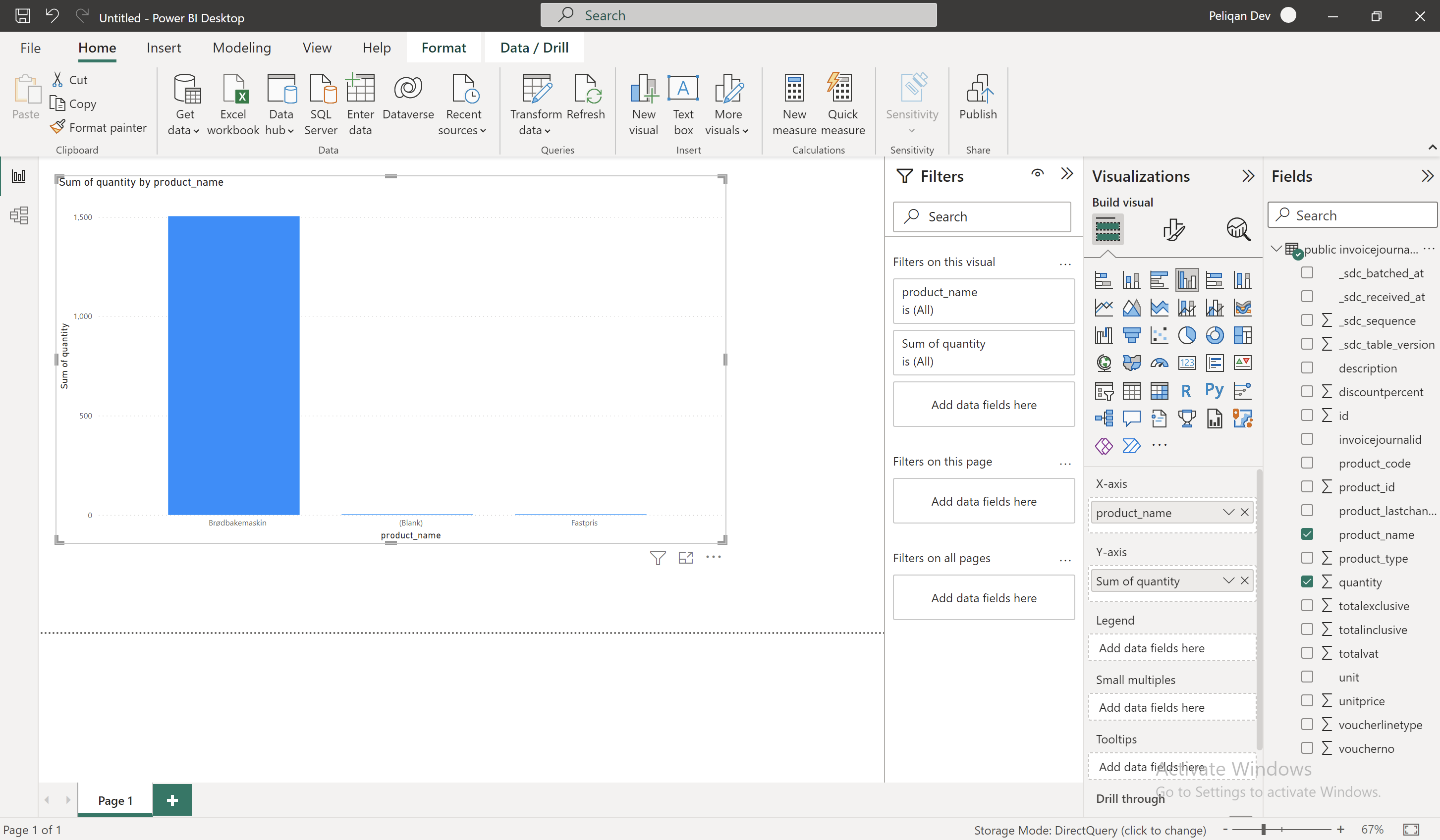1440x840 pixels.
Task: Select the funnel chart visualization icon
Action: click(x=1131, y=335)
